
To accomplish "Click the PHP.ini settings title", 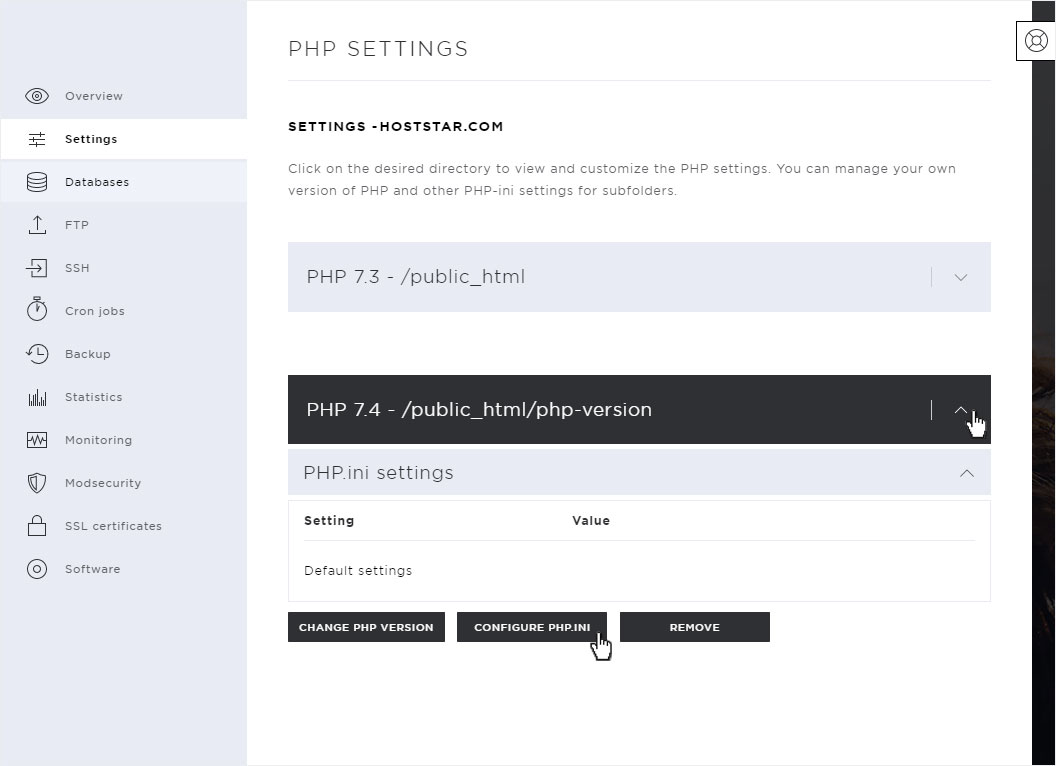I will pyautogui.click(x=378, y=473).
